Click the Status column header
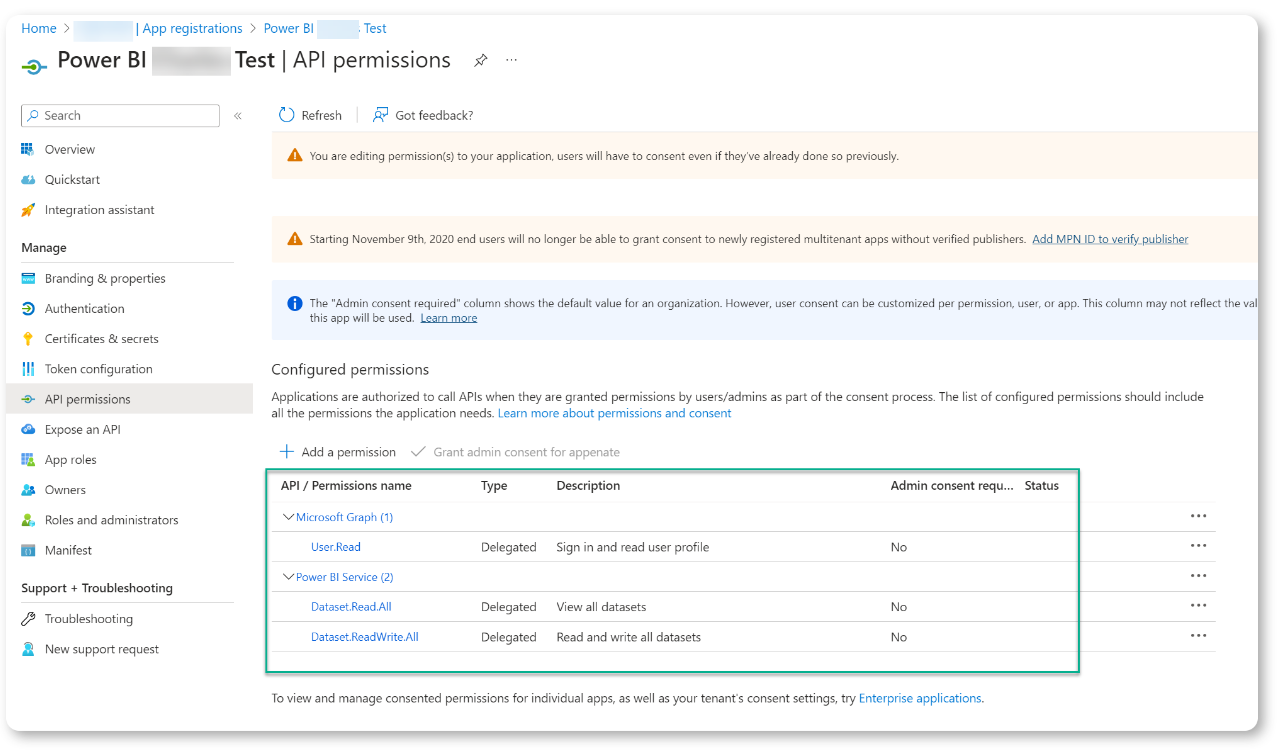The width and height of the screenshot is (1283, 754). point(1042,486)
